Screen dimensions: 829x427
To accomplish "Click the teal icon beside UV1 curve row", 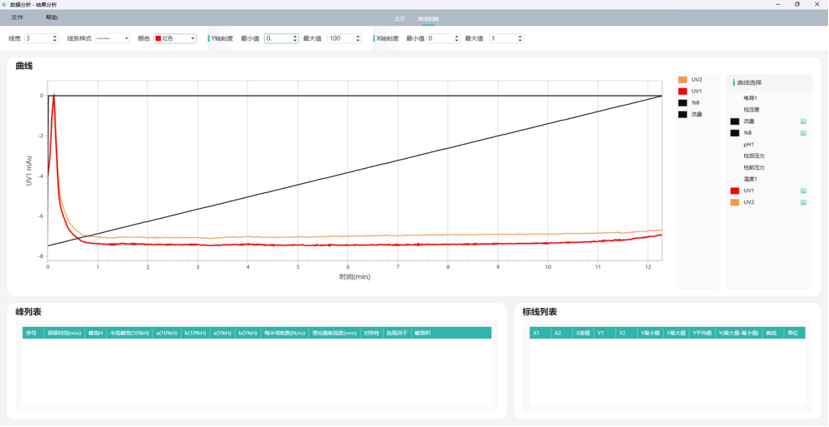I will [803, 191].
